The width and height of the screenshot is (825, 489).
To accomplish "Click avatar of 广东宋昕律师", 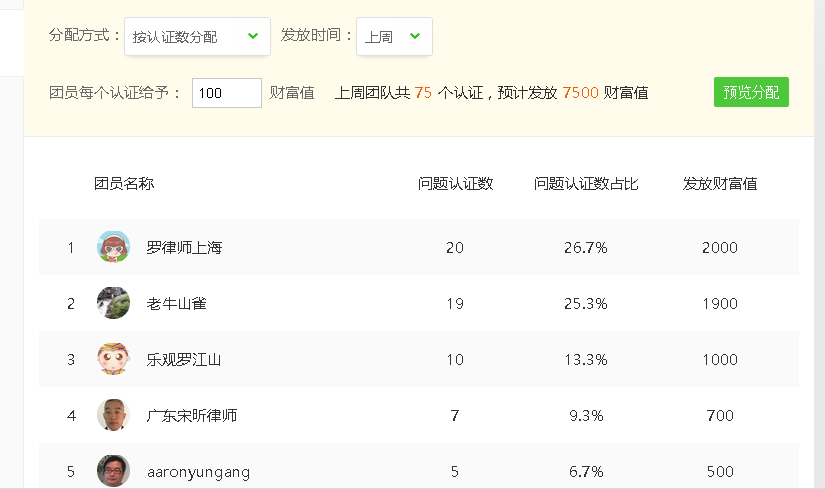I will (x=114, y=415).
